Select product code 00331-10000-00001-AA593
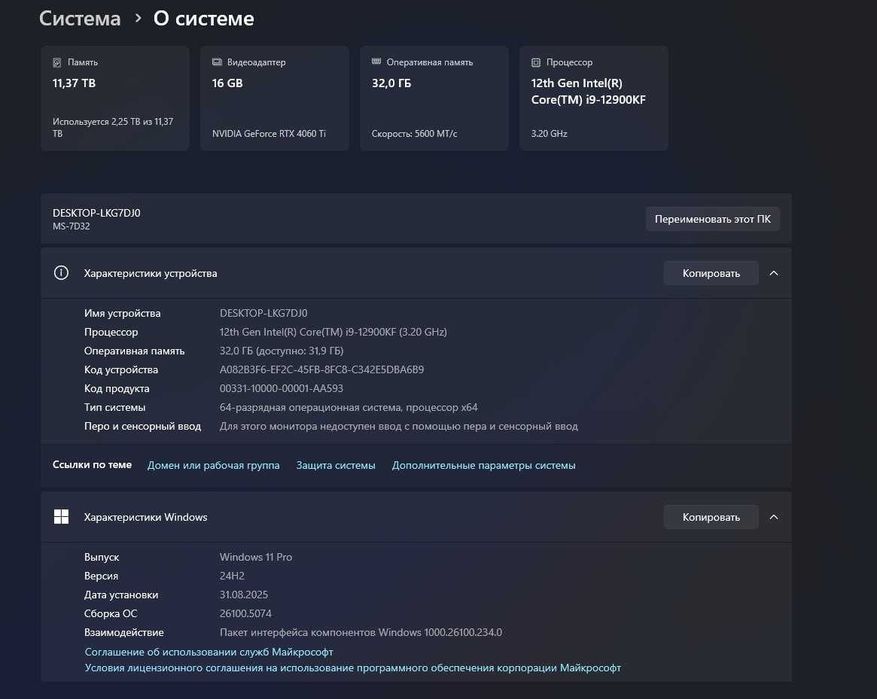Image resolution: width=877 pixels, height=699 pixels. coord(281,389)
